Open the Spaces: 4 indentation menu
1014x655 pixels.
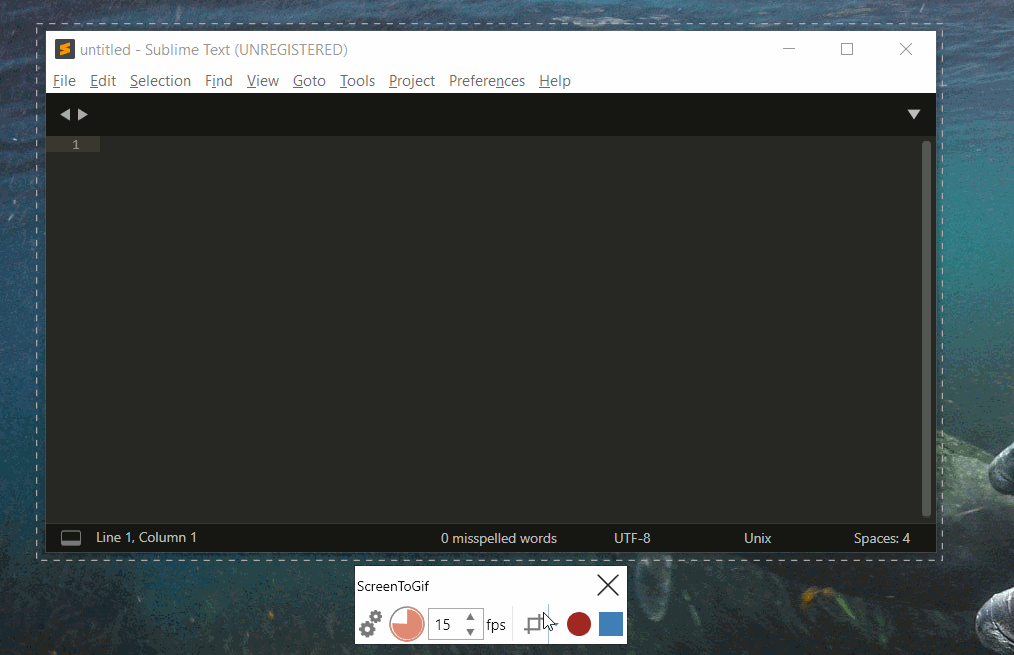point(881,538)
